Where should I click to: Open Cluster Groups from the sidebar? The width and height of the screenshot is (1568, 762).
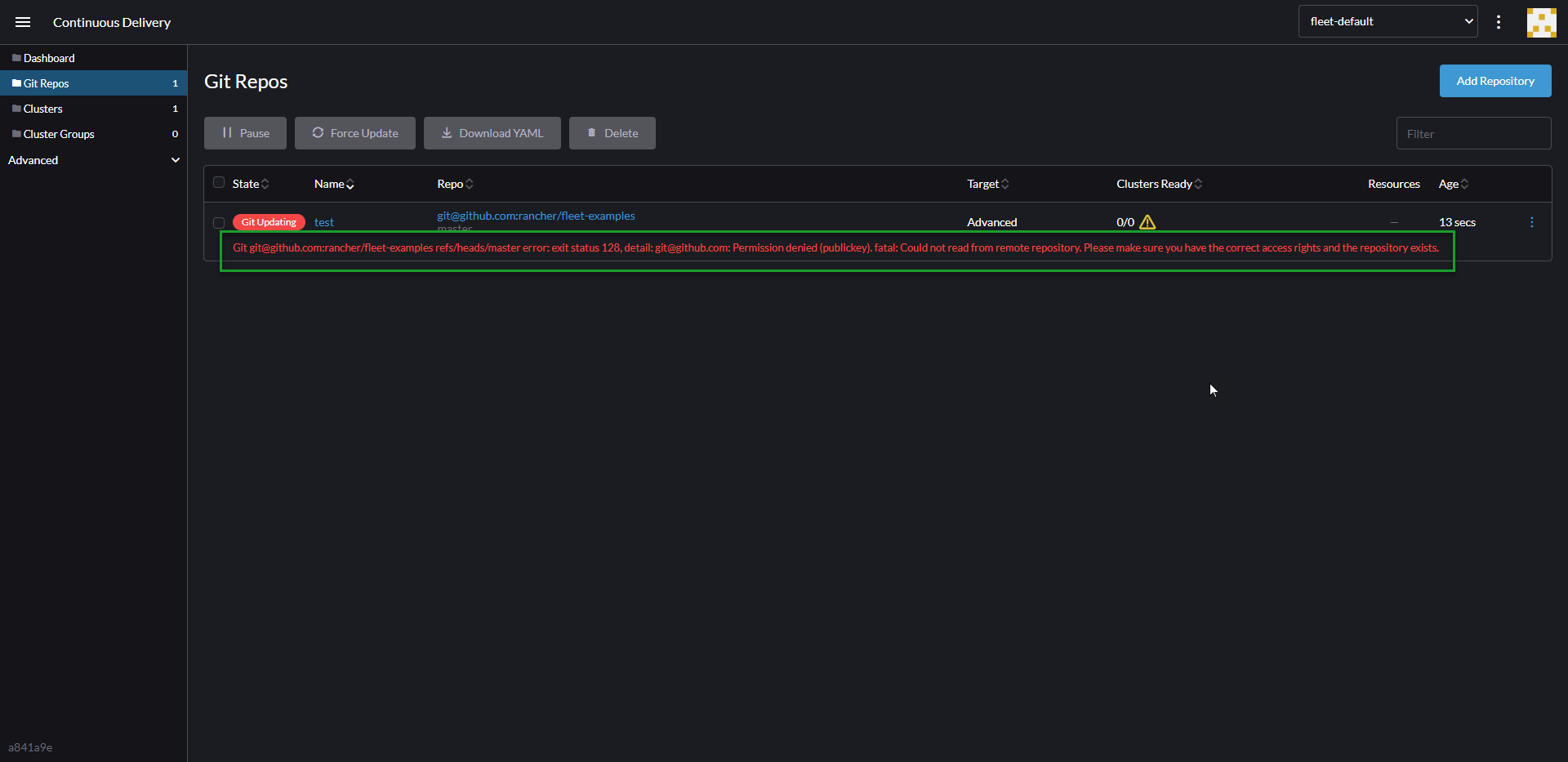60,133
